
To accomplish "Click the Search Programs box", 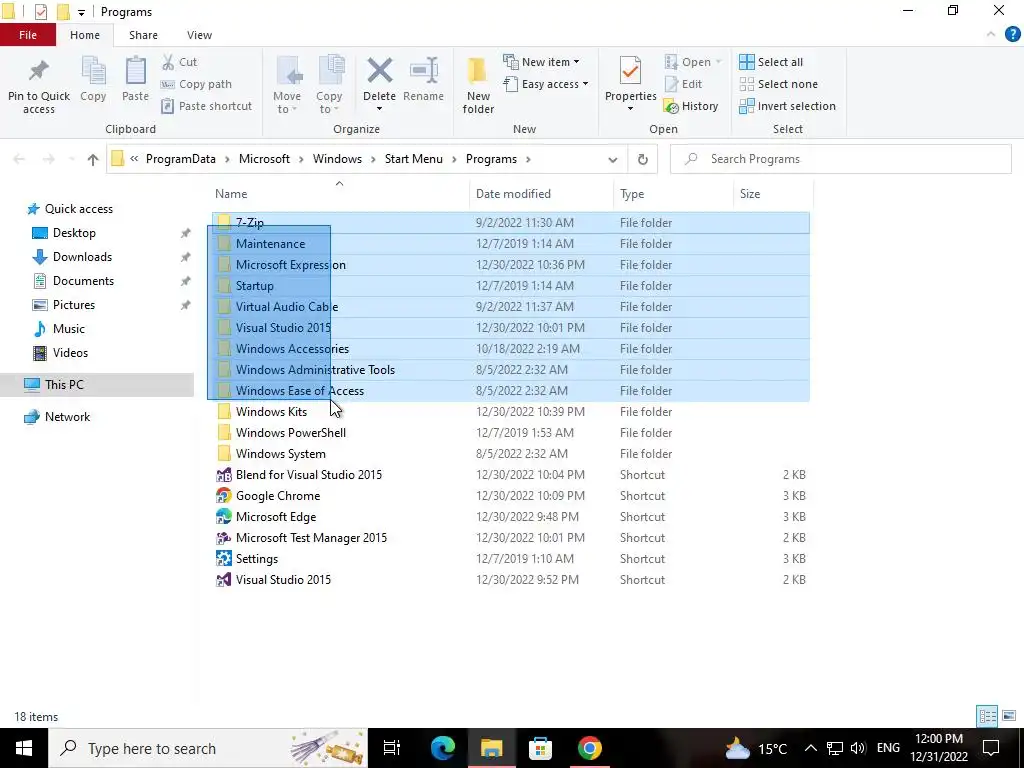I will tap(840, 159).
